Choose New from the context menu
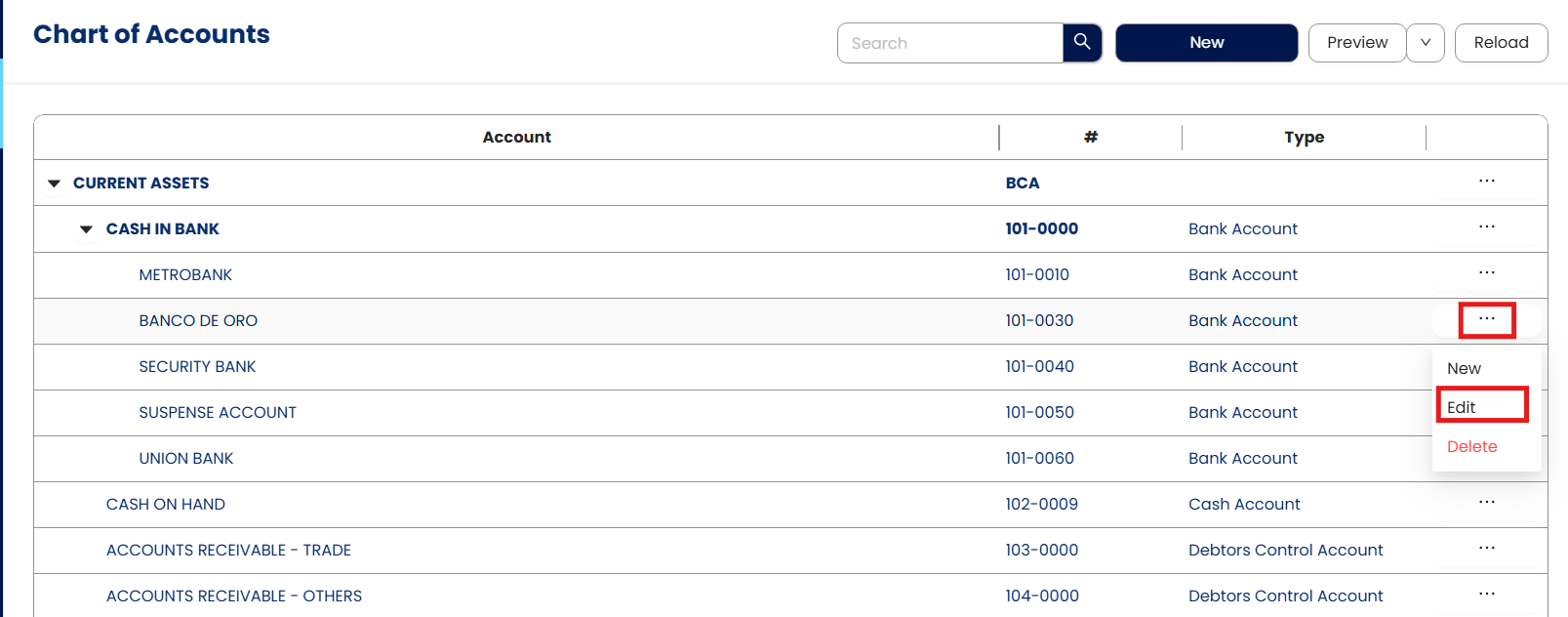Image resolution: width=1568 pixels, height=617 pixels. [x=1464, y=369]
